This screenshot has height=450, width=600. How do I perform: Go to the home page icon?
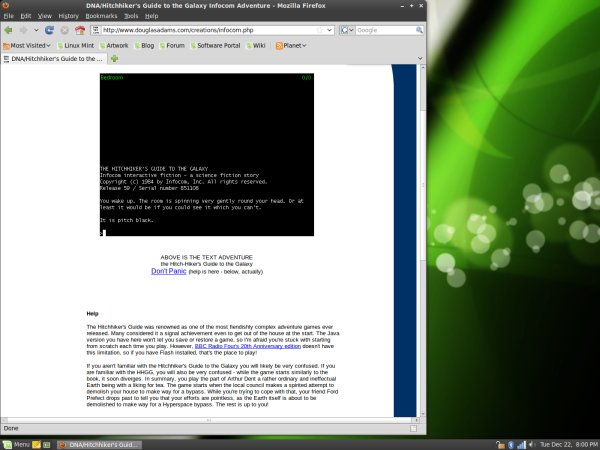pos(80,30)
